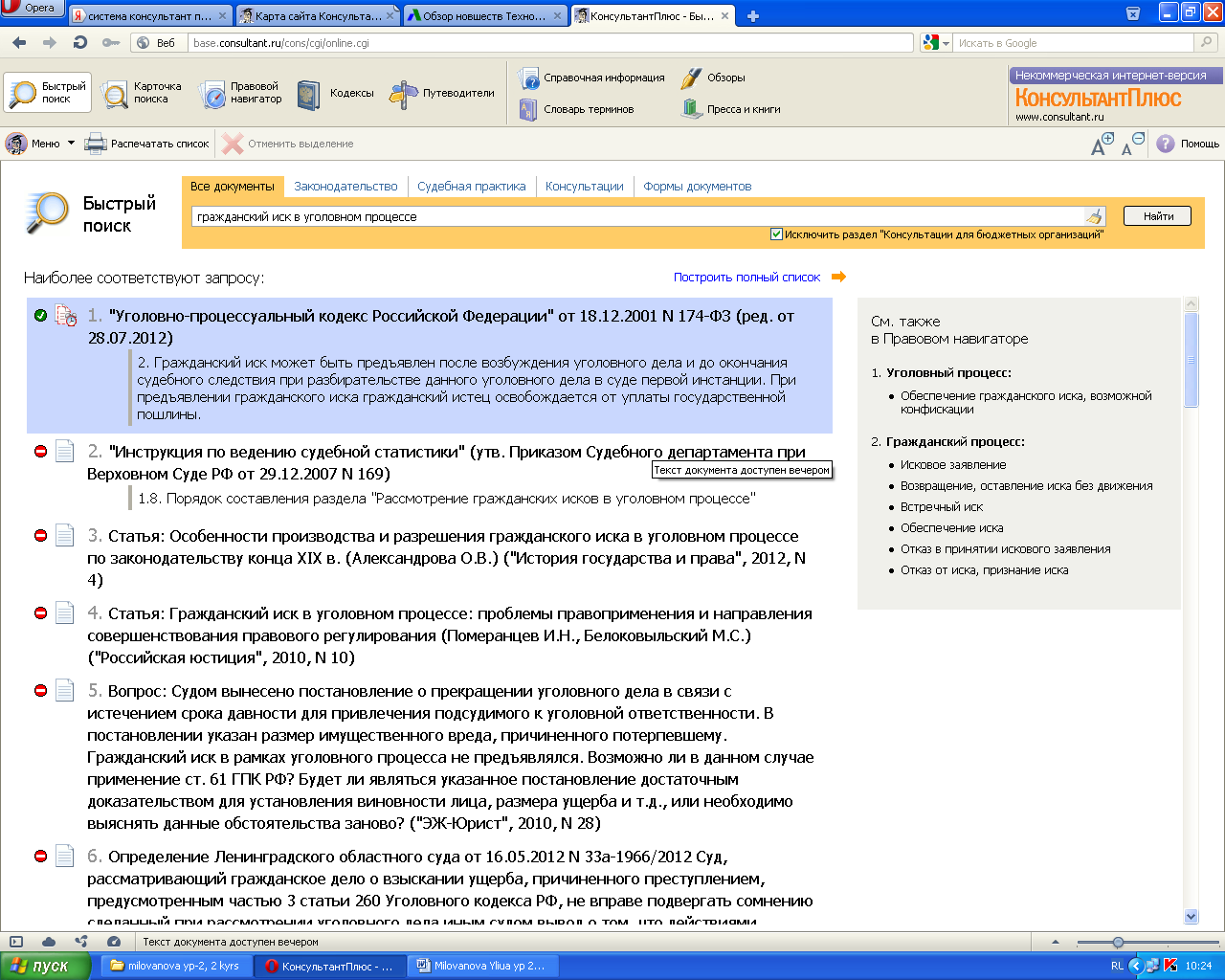Click document icon of result 6
Screen dimensions: 1225x980
coord(64,856)
